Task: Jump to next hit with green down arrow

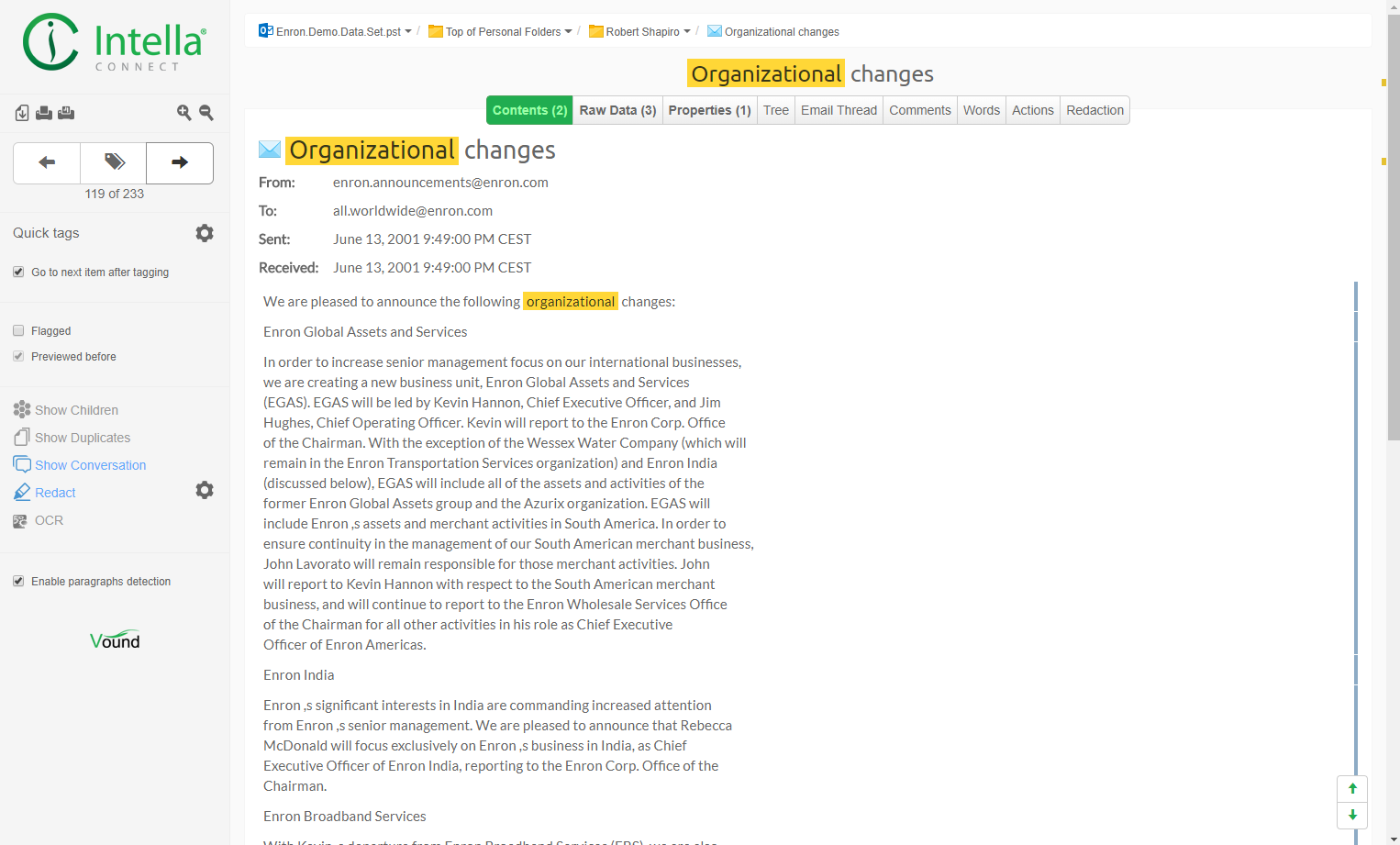Action: 1352,815
